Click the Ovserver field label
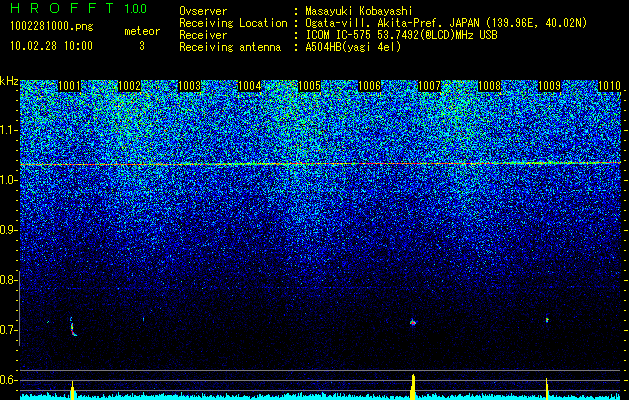 (x=203, y=11)
